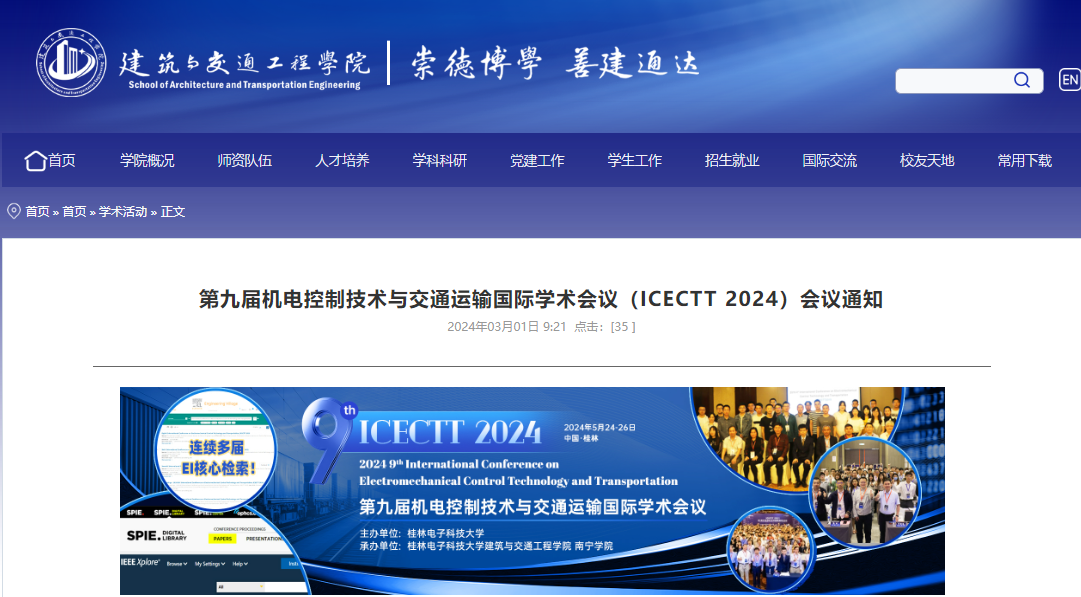
Task: Go to 学术活动 in the breadcrumb
Action: (123, 212)
